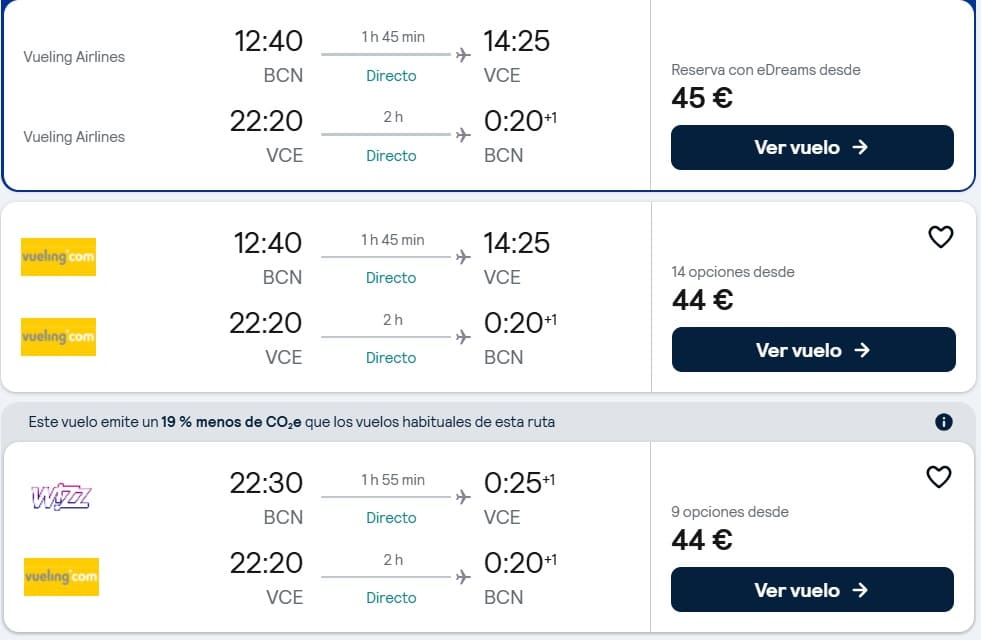Click the Wizz airline logo

click(x=61, y=497)
